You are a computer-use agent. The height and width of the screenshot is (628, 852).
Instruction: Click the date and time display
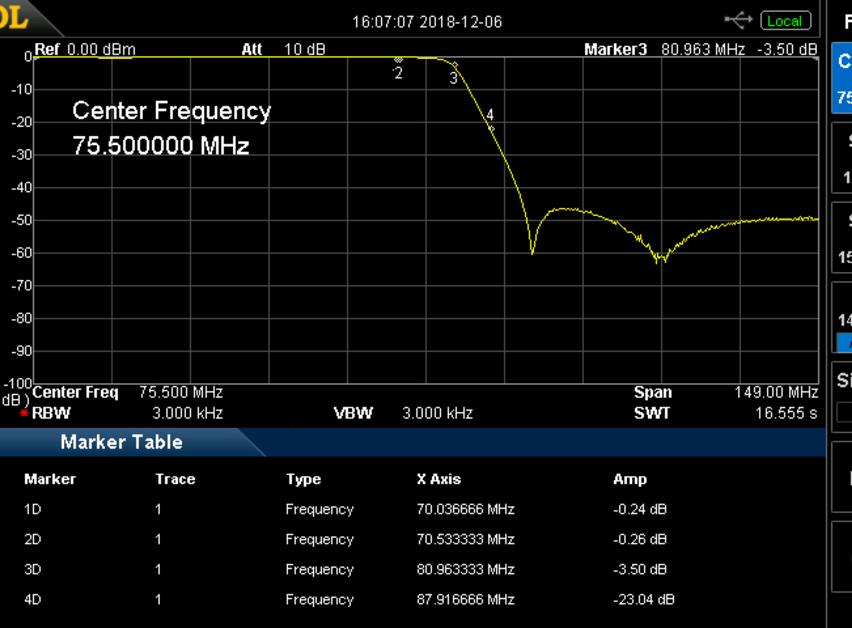(427, 21)
